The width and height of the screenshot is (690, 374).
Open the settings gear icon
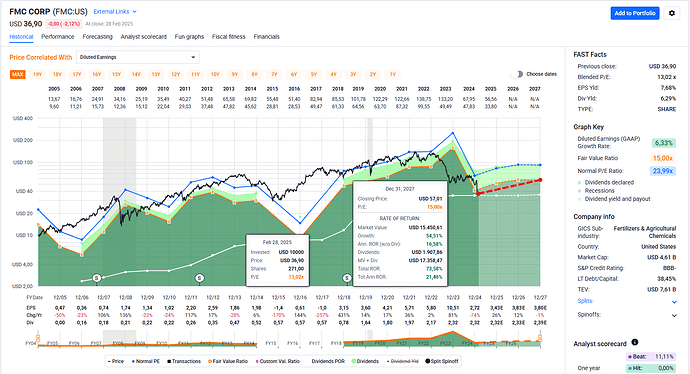point(672,13)
